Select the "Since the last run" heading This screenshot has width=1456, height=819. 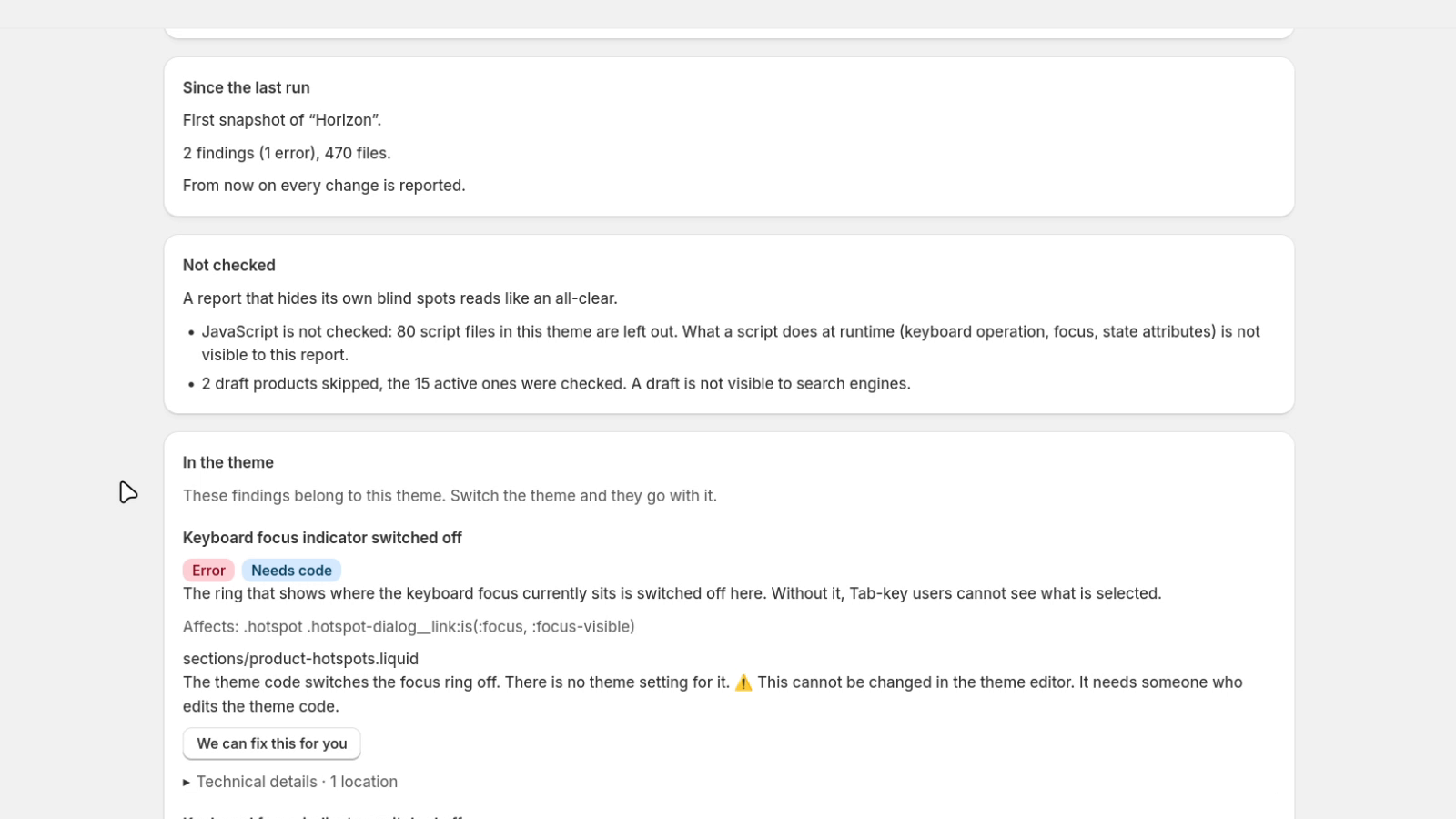coord(247,87)
